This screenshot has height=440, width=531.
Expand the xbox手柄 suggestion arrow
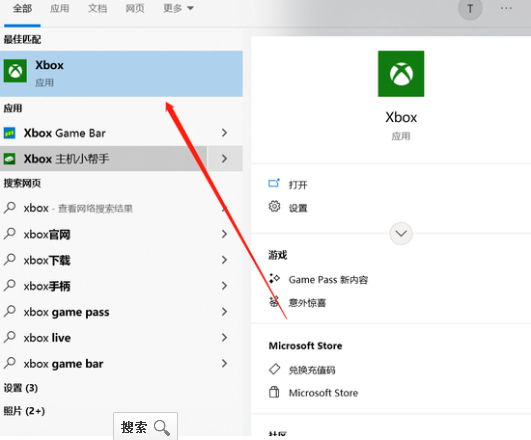(224, 286)
